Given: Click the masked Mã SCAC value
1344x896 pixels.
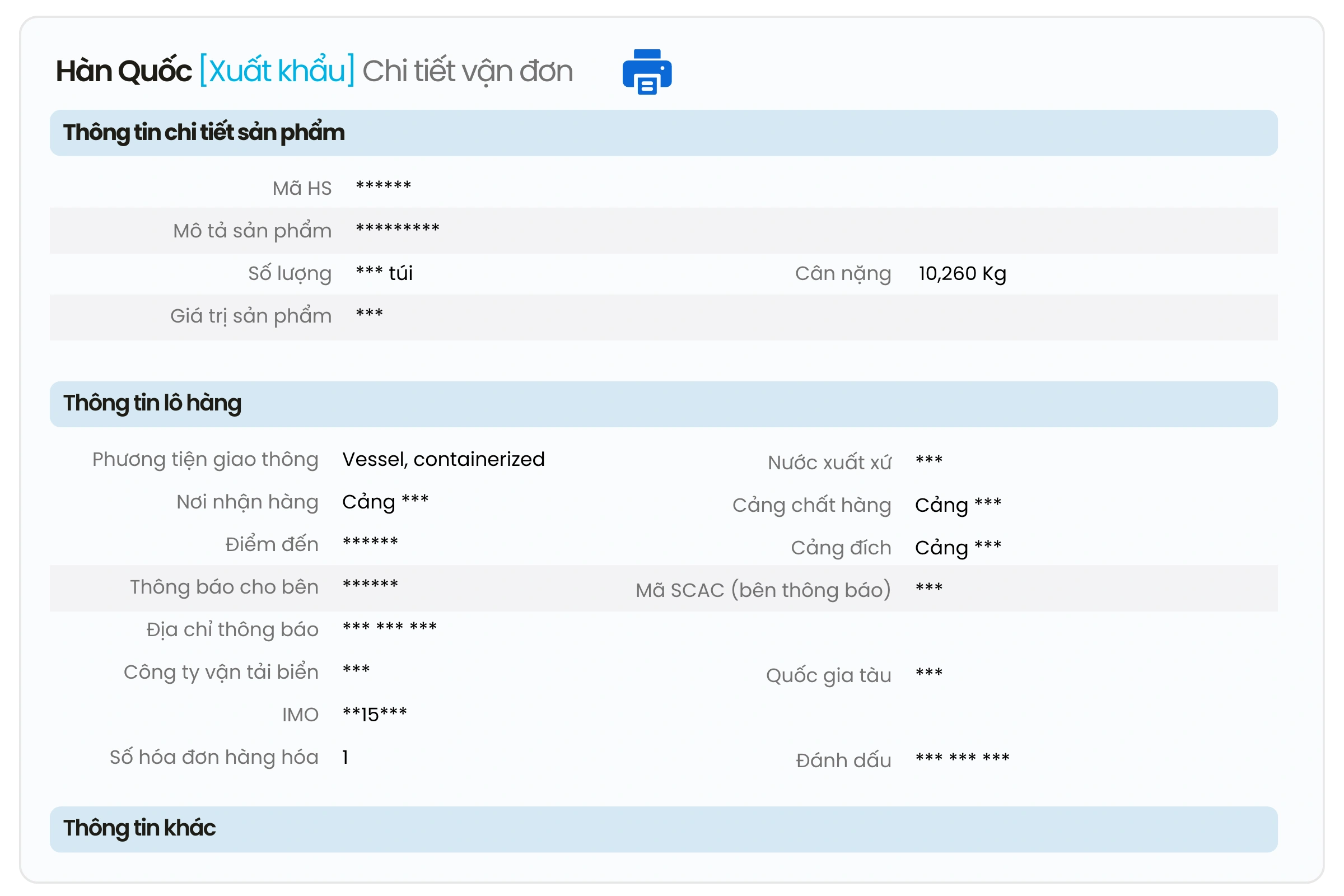Looking at the screenshot, I should click(x=928, y=588).
